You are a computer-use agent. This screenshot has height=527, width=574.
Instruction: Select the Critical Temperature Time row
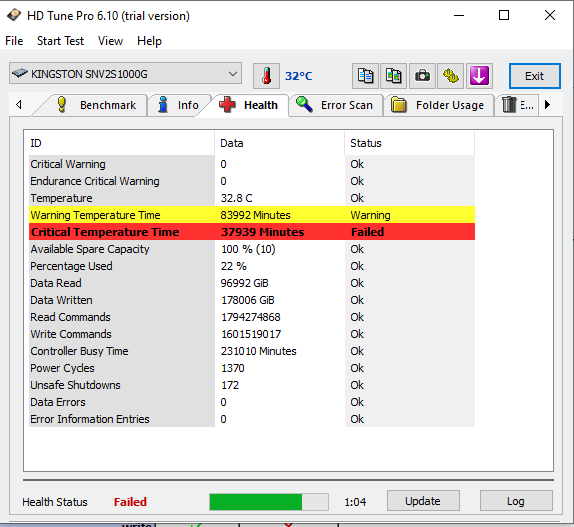point(252,232)
